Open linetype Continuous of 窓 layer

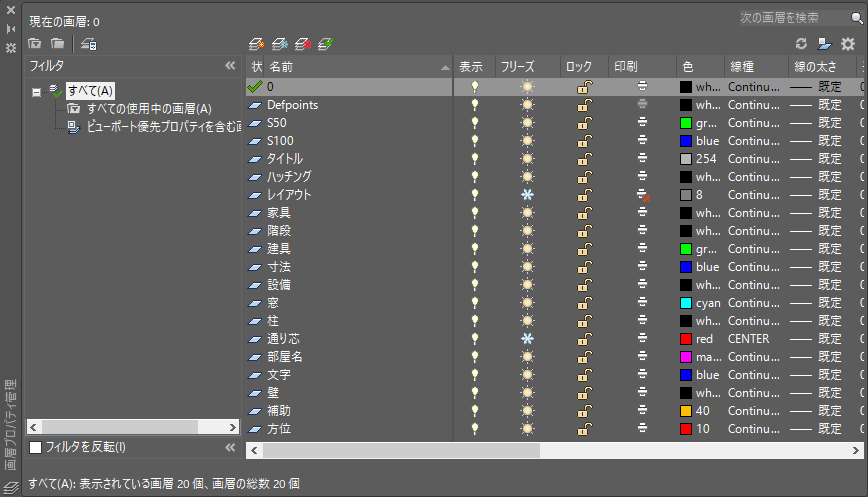pos(753,303)
